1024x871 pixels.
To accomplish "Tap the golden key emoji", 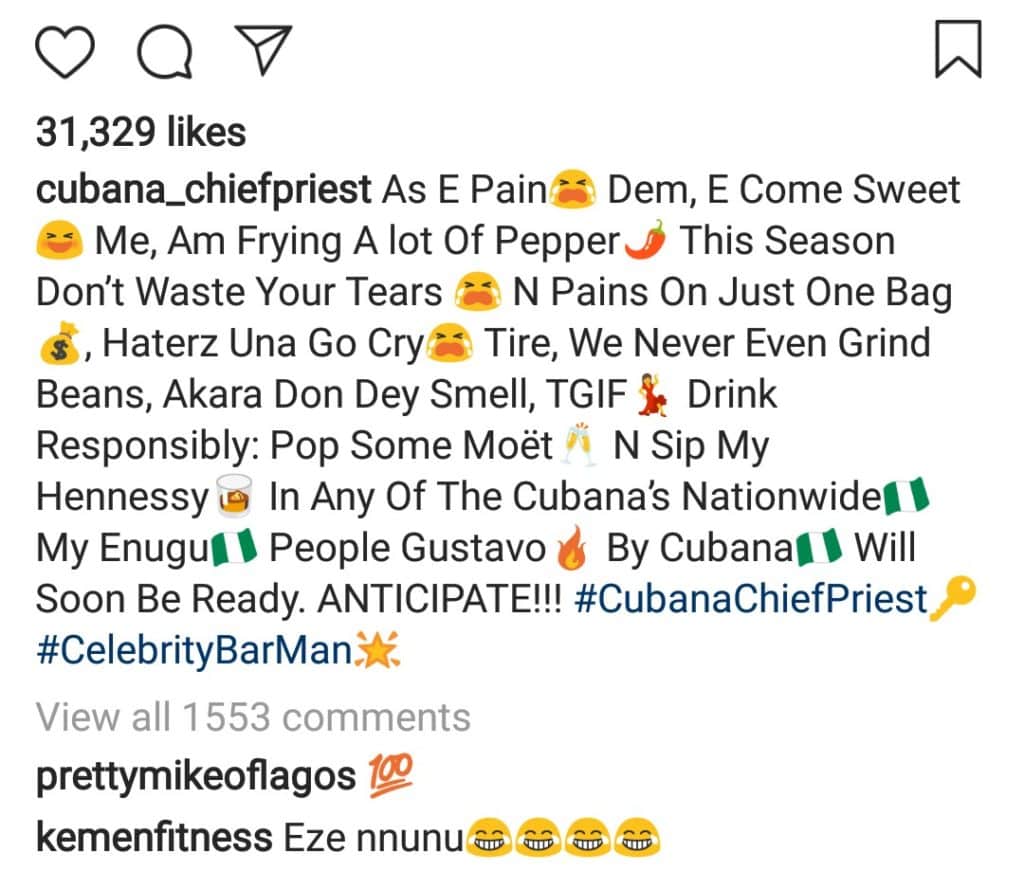I will (953, 600).
